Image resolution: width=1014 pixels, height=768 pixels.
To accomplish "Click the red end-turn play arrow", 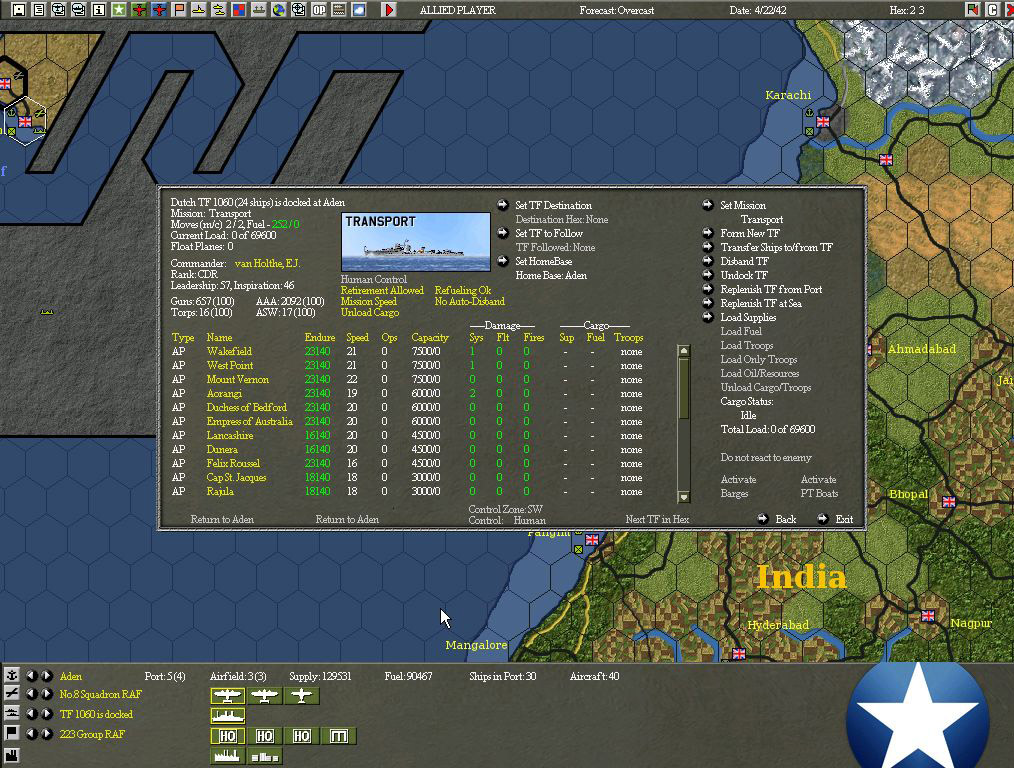I will (389, 10).
